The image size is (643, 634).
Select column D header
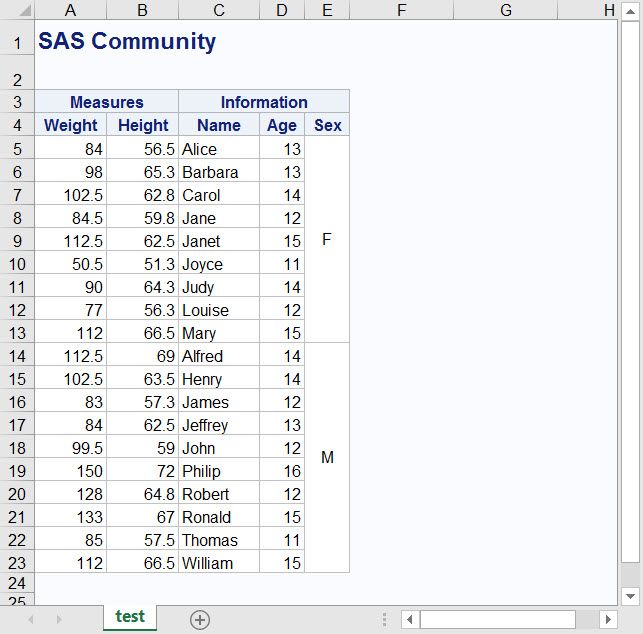pyautogui.click(x=282, y=10)
